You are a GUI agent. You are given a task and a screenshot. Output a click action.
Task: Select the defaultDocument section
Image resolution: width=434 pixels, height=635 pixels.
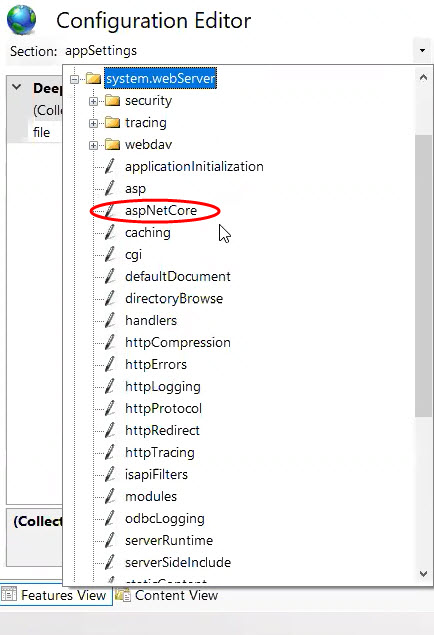[x=178, y=277]
